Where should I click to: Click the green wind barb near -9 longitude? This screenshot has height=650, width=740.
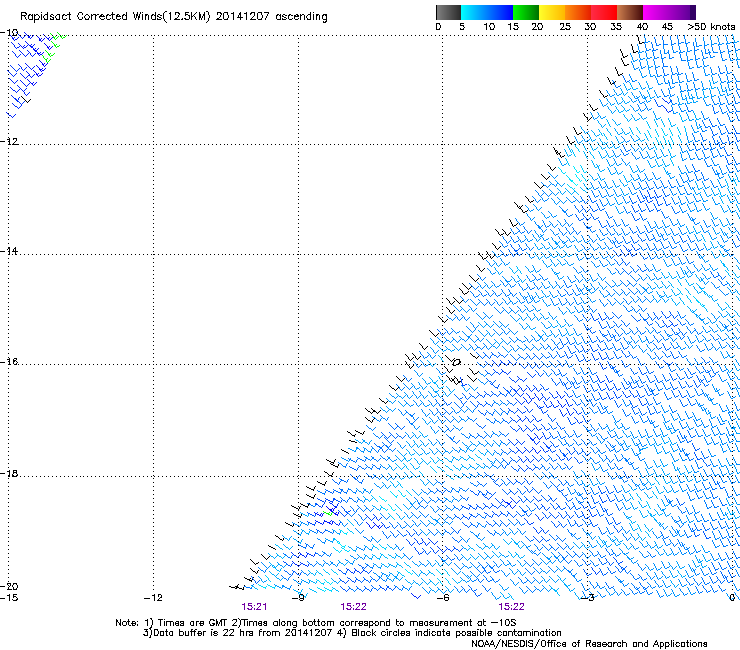click(328, 513)
